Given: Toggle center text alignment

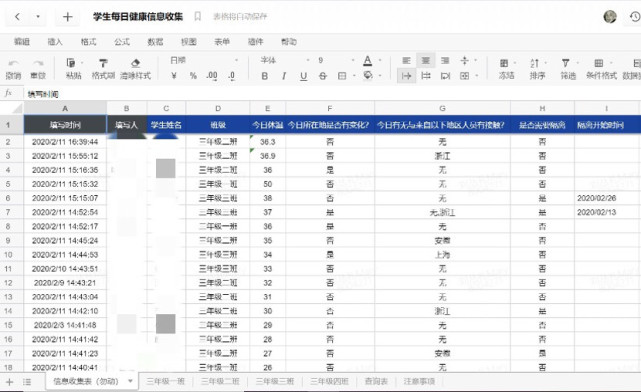Looking at the screenshot, I should coord(426,60).
